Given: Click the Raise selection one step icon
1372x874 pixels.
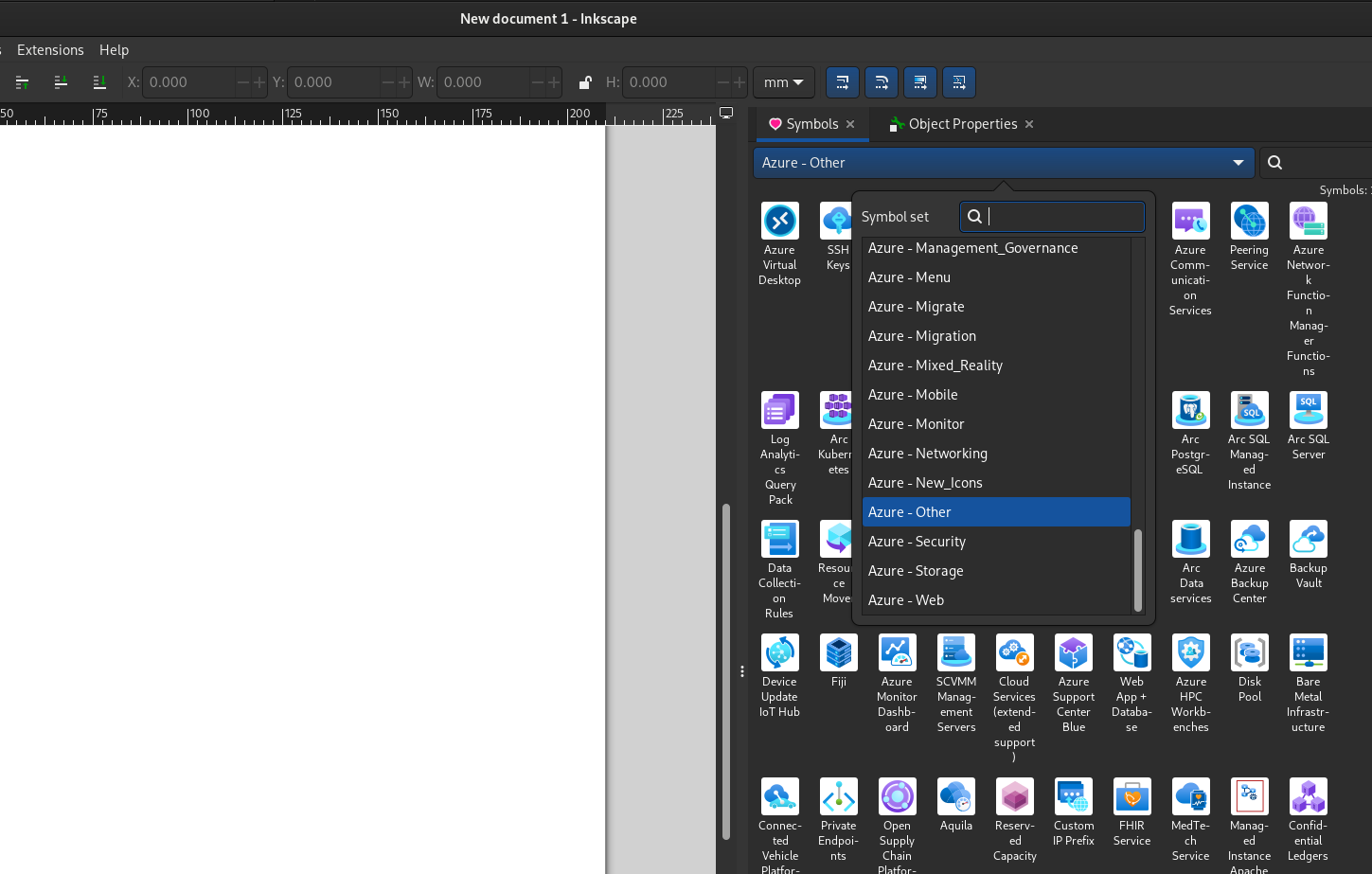Looking at the screenshot, I should click(22, 82).
